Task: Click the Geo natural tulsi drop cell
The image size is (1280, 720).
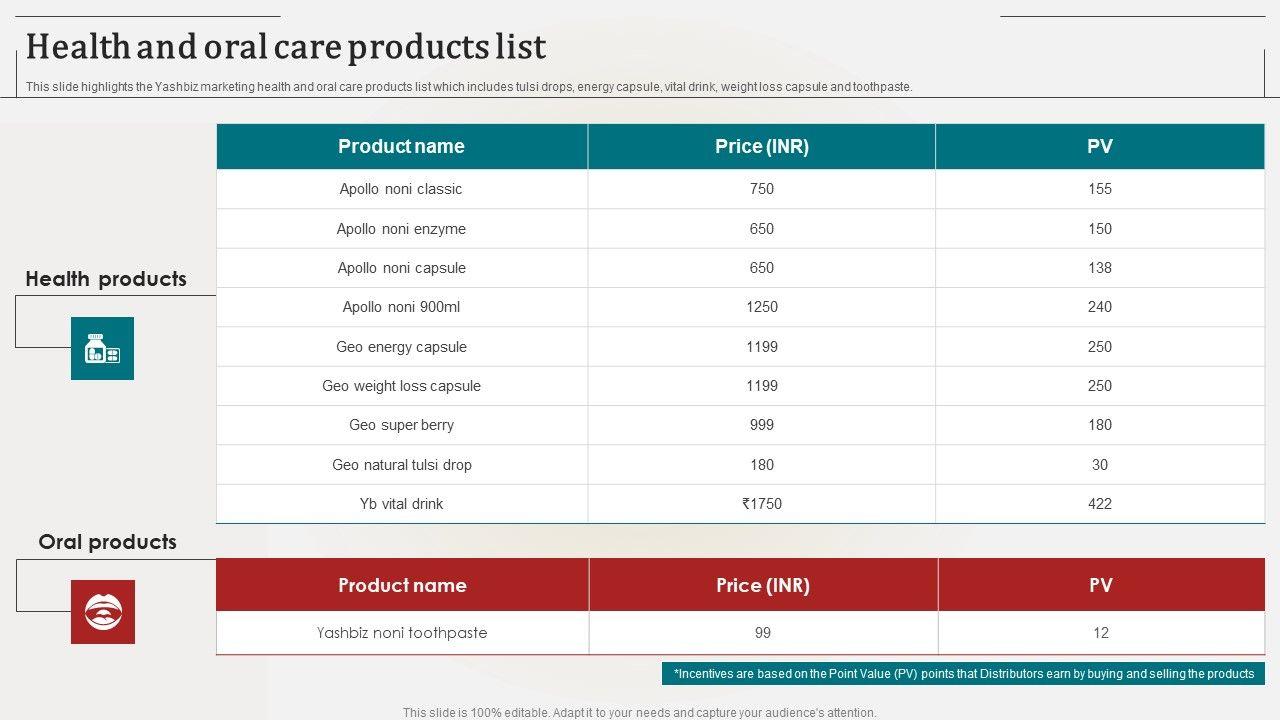Action: 401,465
